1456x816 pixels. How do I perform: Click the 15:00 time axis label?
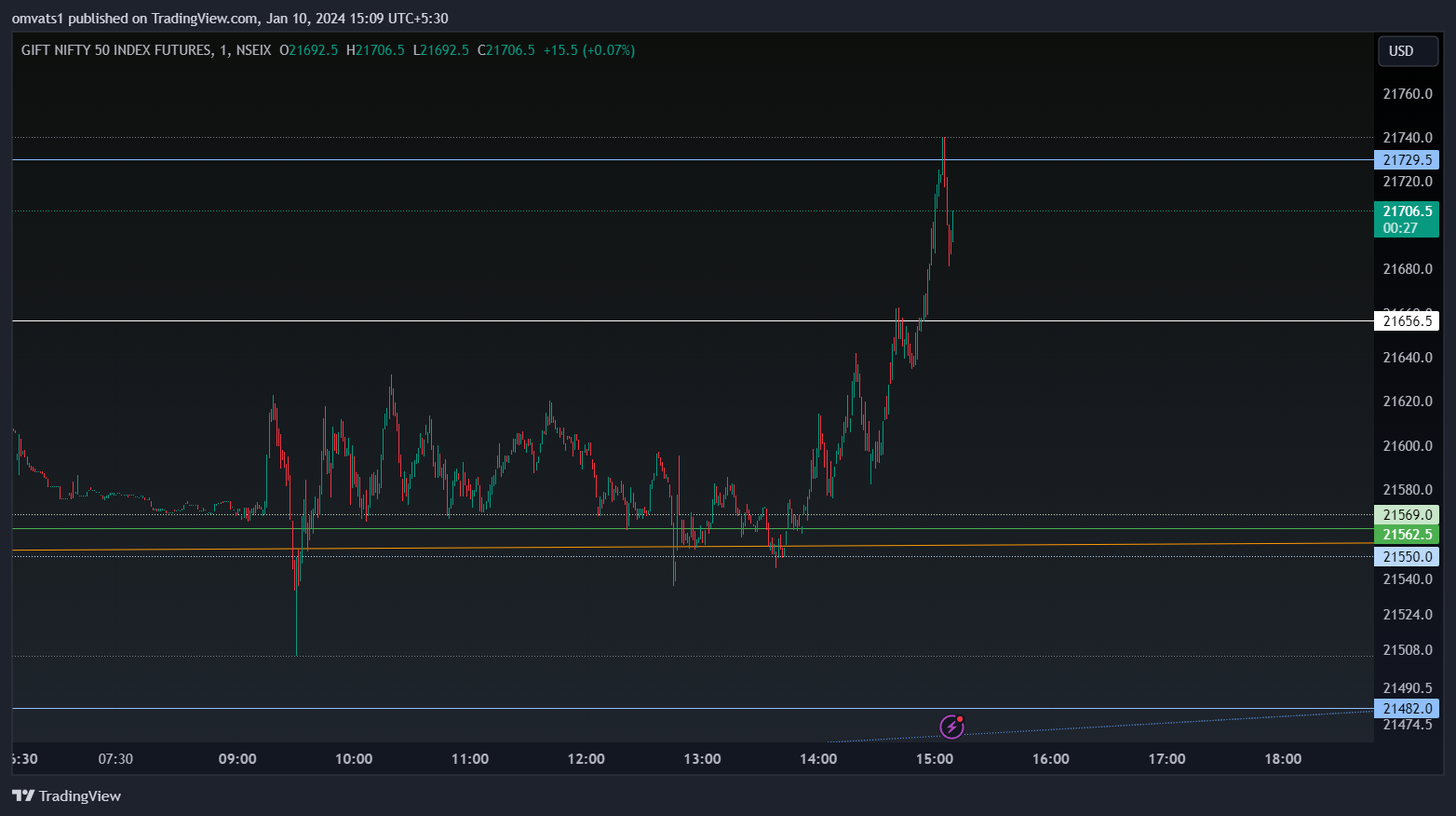935,759
